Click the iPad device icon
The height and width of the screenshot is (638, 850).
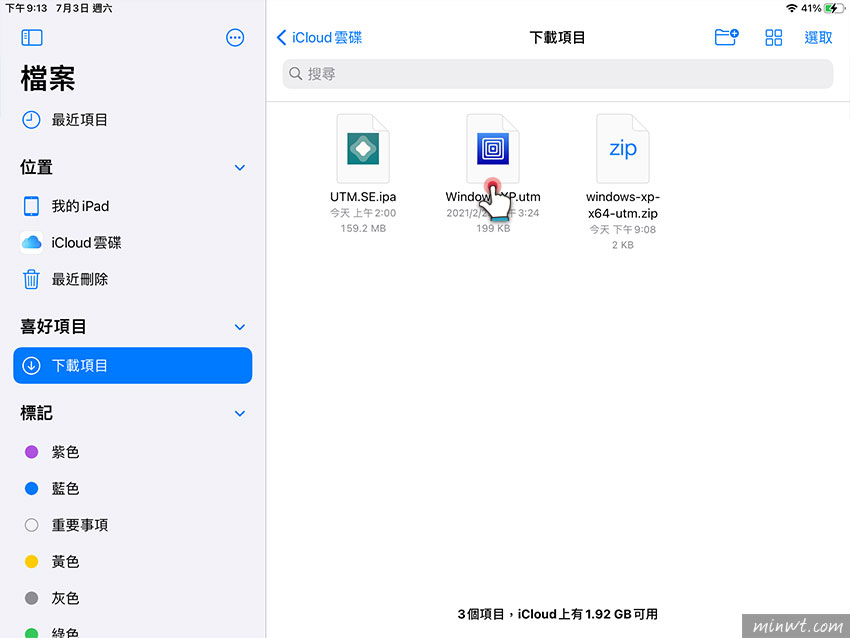tap(31, 206)
